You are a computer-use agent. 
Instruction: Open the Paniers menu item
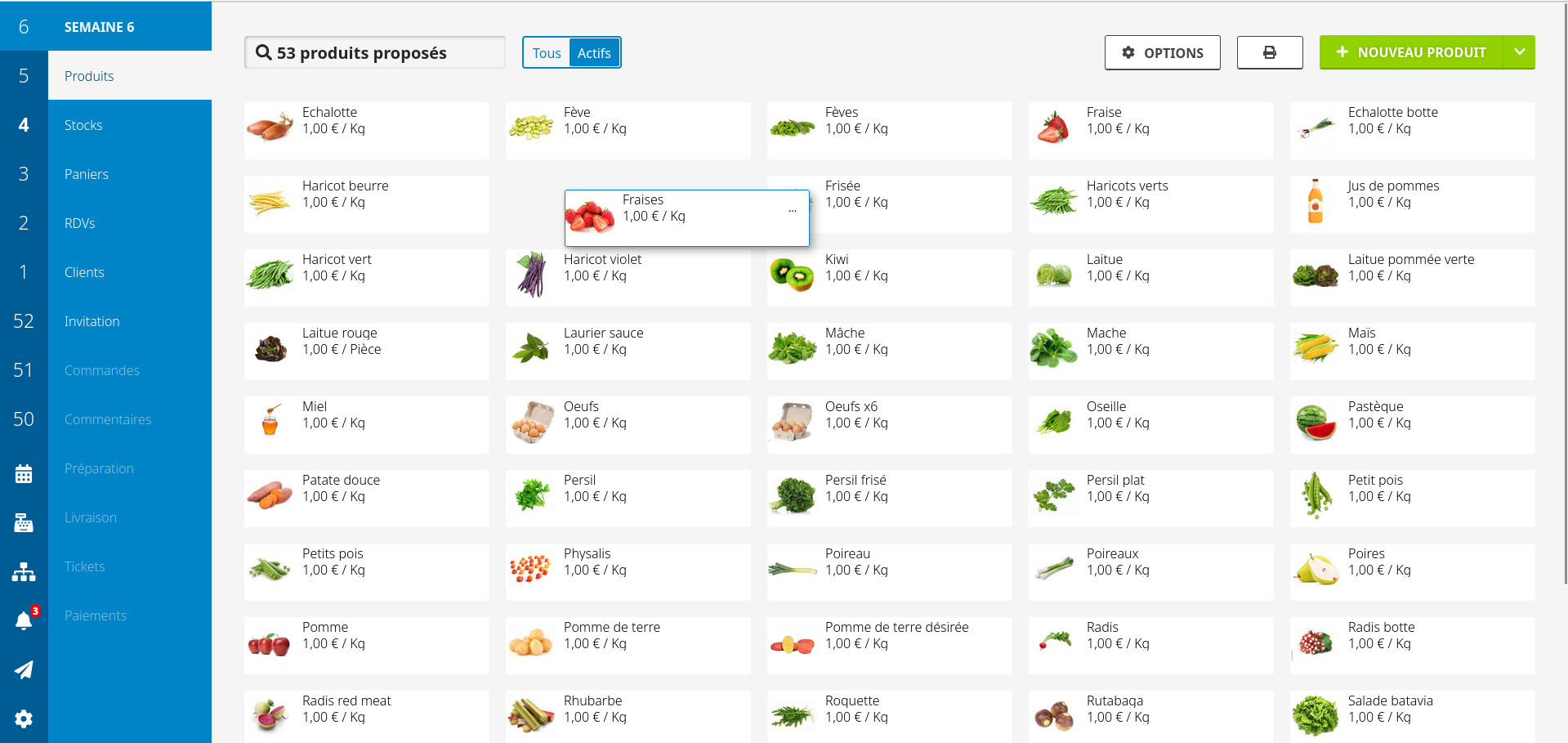[x=87, y=174]
